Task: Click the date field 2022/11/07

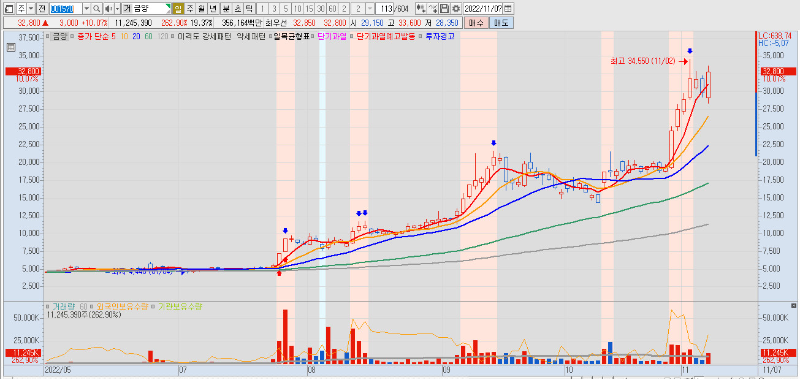Action: 483,9
